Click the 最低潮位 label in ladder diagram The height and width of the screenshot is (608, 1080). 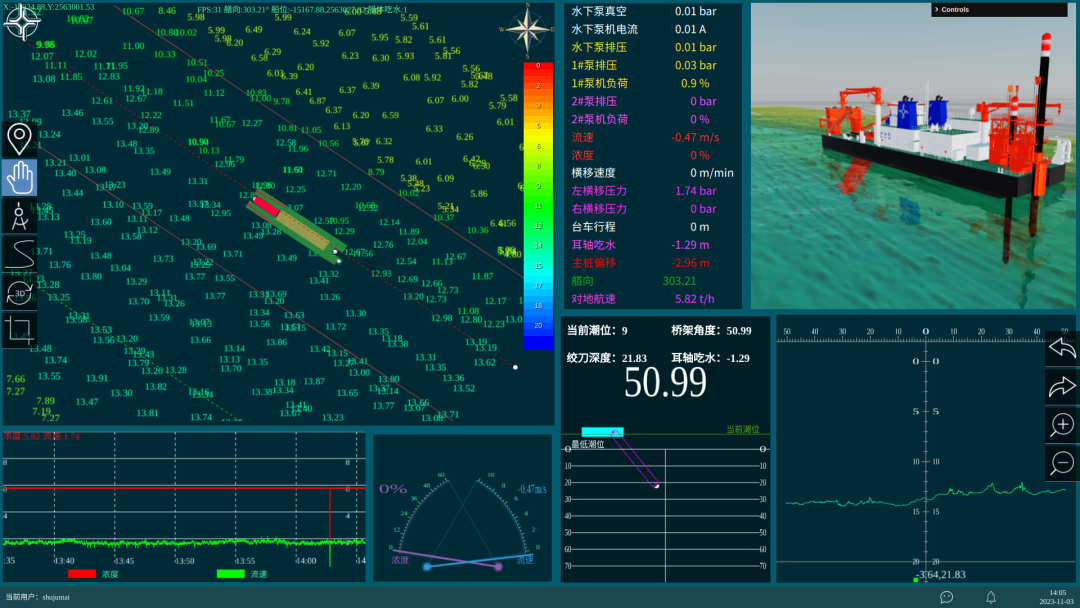point(588,444)
